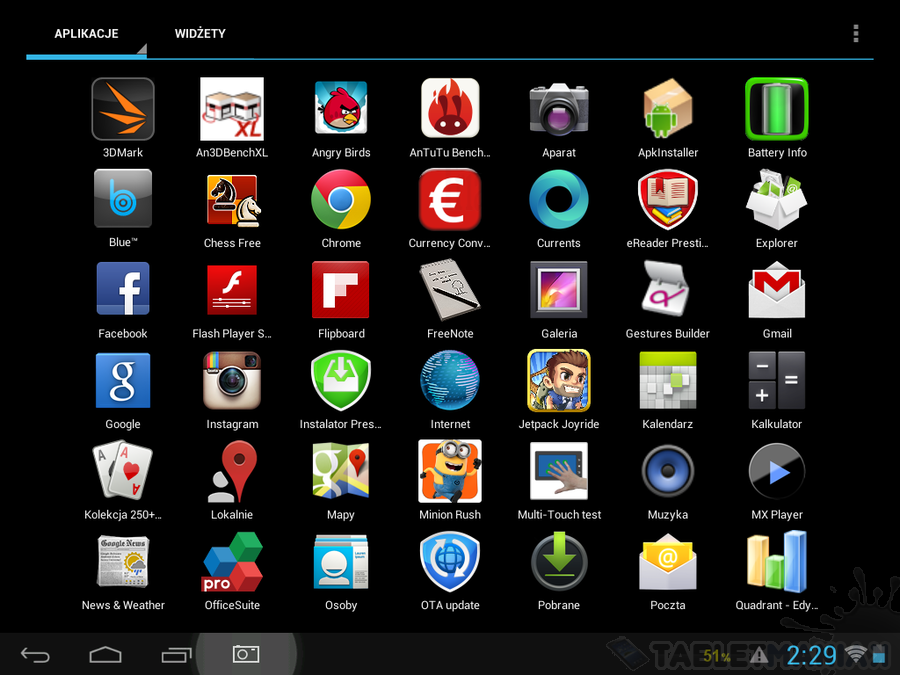This screenshot has height=675, width=900.
Task: Open the clock showing 2:29
Action: (x=812, y=655)
